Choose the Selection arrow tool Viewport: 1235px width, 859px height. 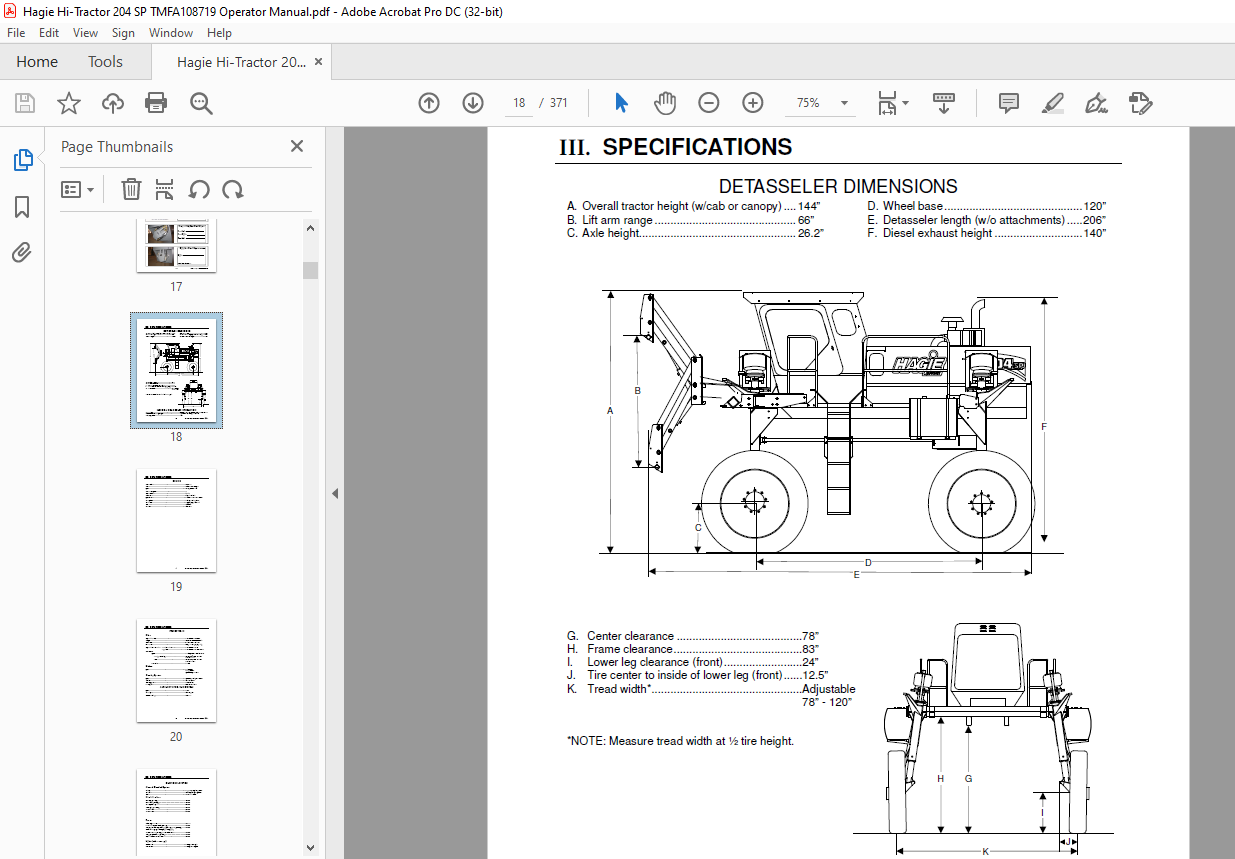coord(621,103)
